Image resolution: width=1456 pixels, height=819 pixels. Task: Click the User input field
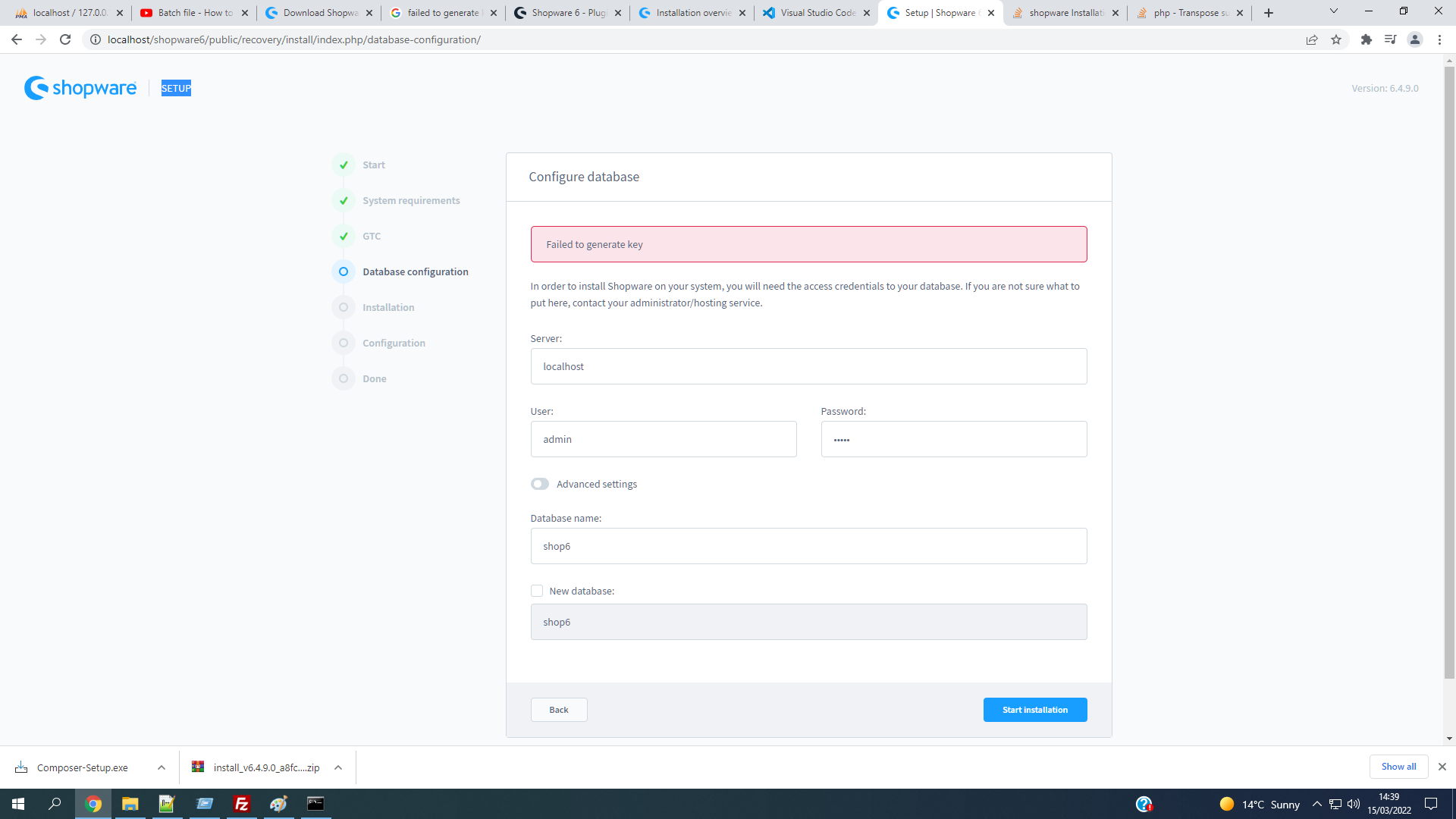(x=664, y=439)
